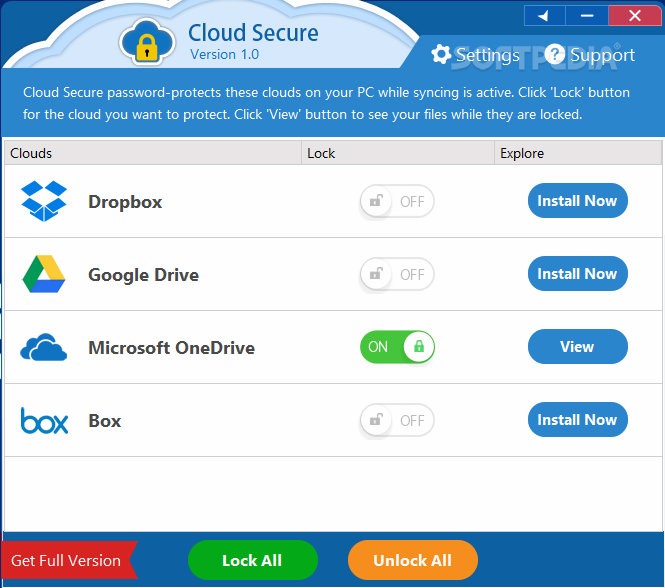This screenshot has height=588, width=665.
Task: Minimize the Cloud Secure window
Action: 587,16
